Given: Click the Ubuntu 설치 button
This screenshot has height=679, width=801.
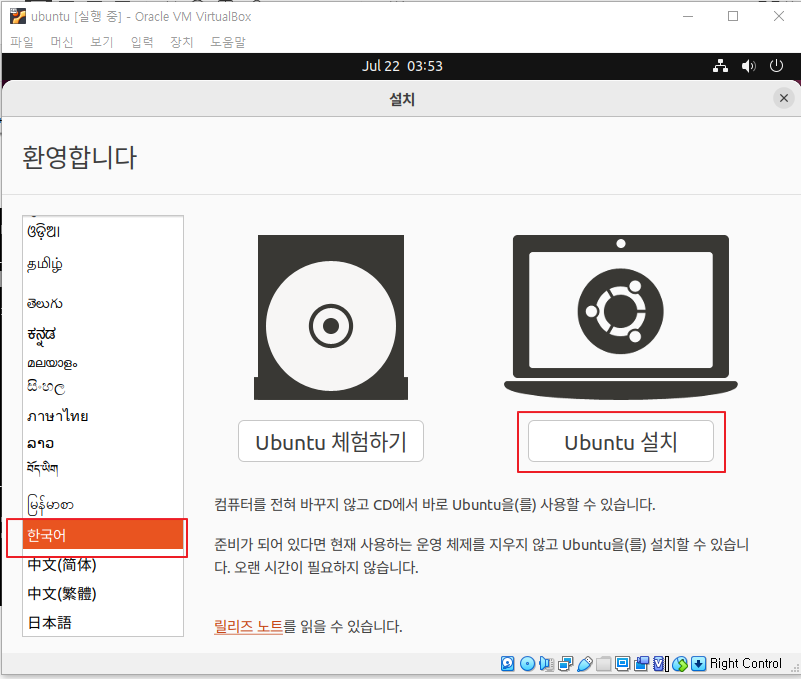Looking at the screenshot, I should coord(621,441).
